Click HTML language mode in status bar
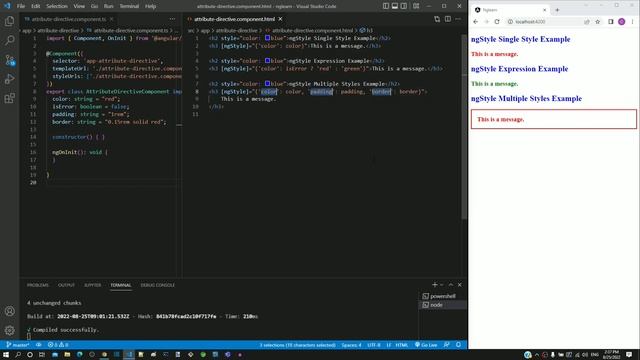This screenshot has height=360, width=640. [402, 345]
